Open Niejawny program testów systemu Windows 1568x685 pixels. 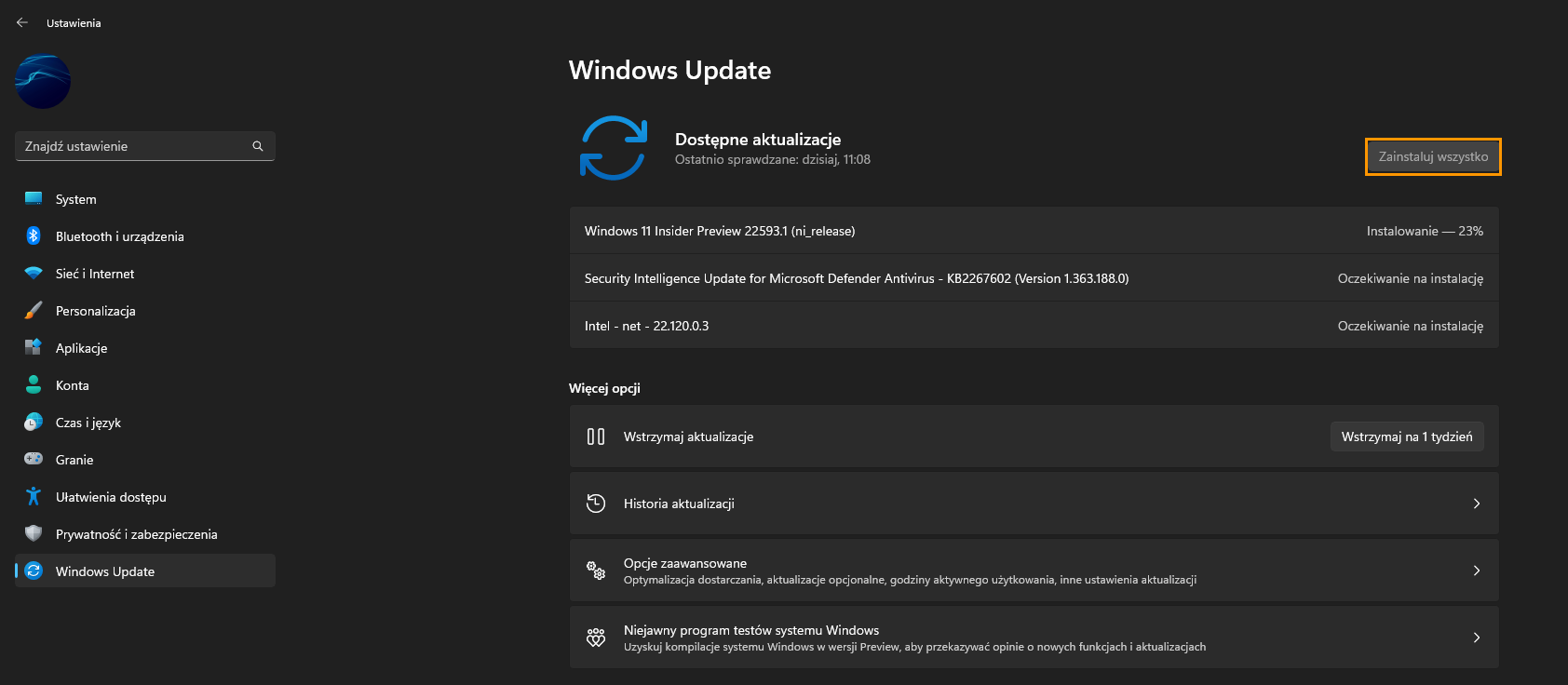(x=1034, y=638)
